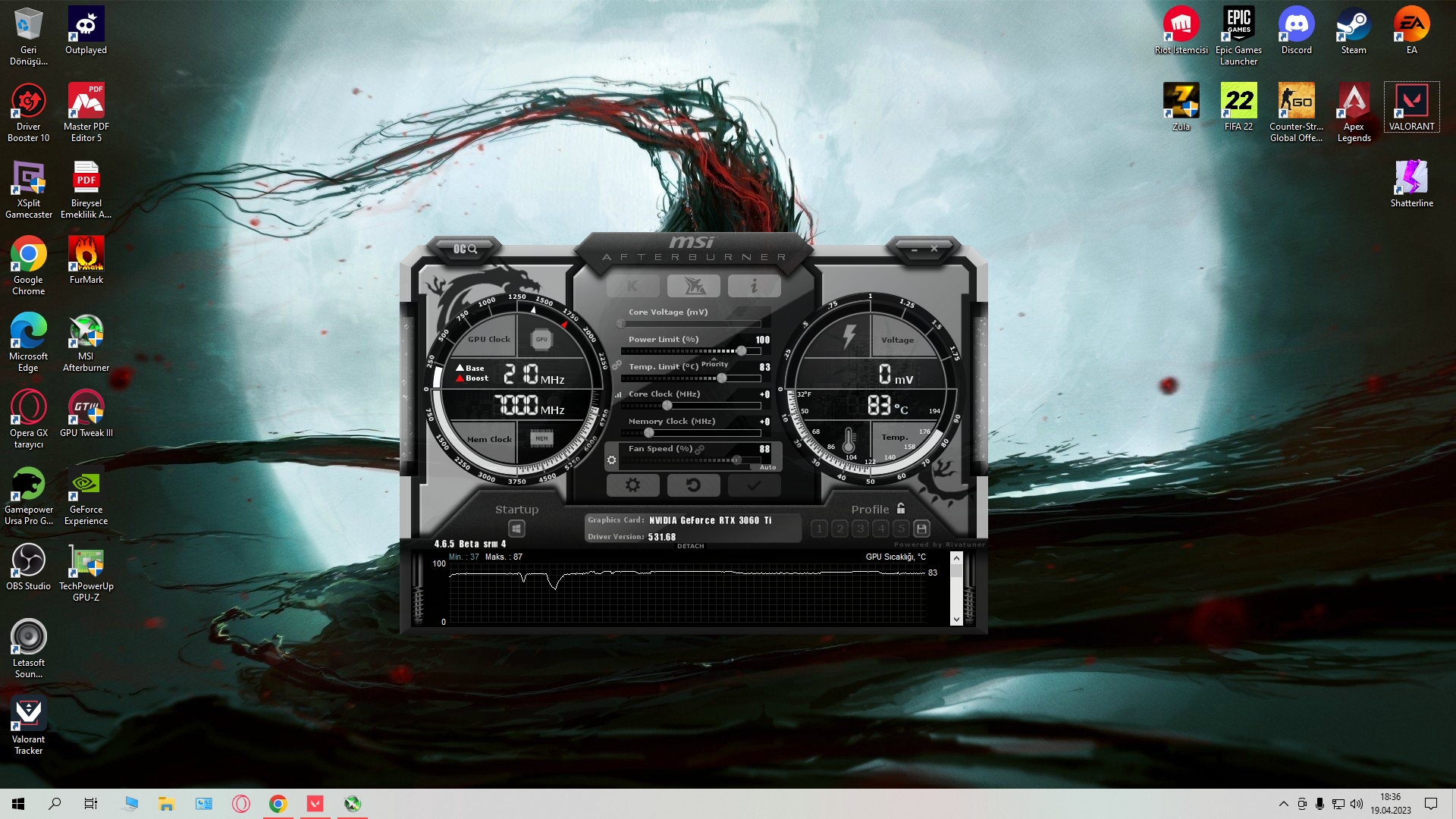Click the Power Limit slider handle

741,350
